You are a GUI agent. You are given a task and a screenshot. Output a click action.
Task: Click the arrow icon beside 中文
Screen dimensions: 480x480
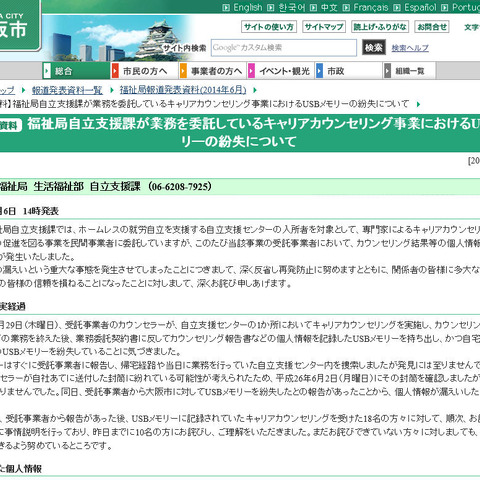coord(313,7)
